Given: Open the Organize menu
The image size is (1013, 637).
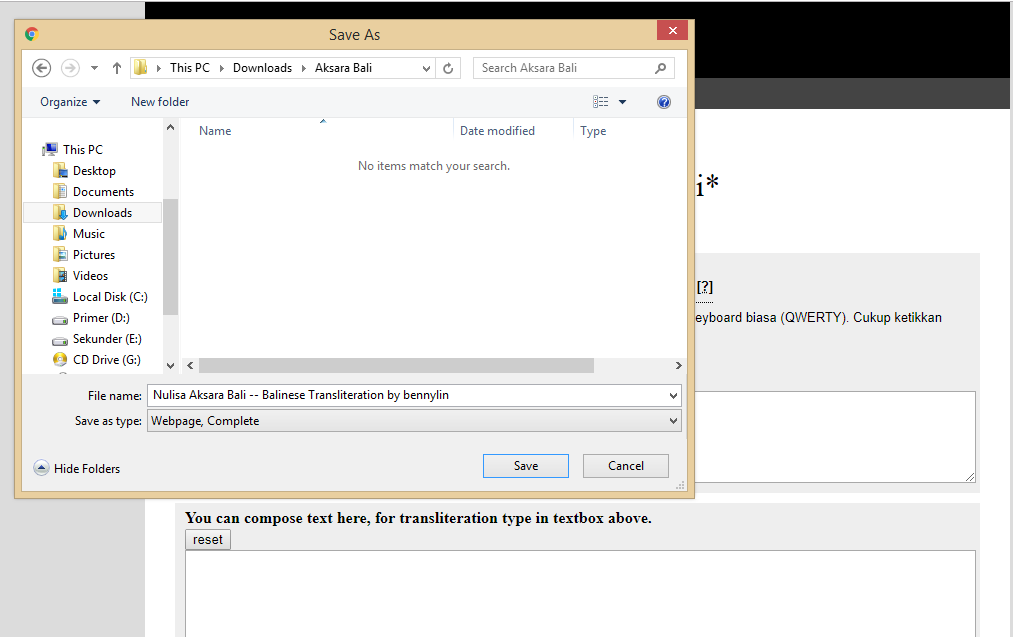Looking at the screenshot, I should (70, 102).
